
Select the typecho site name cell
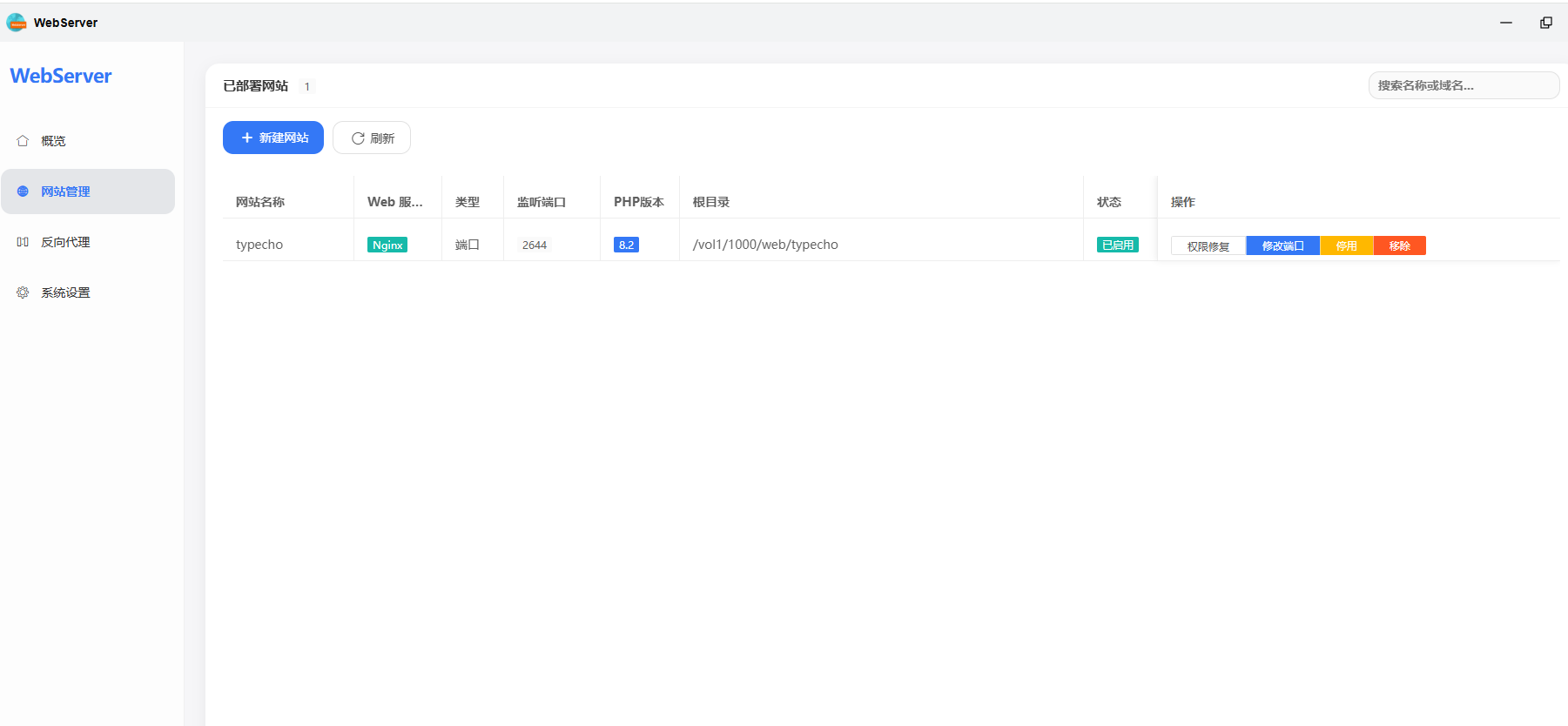pos(259,245)
